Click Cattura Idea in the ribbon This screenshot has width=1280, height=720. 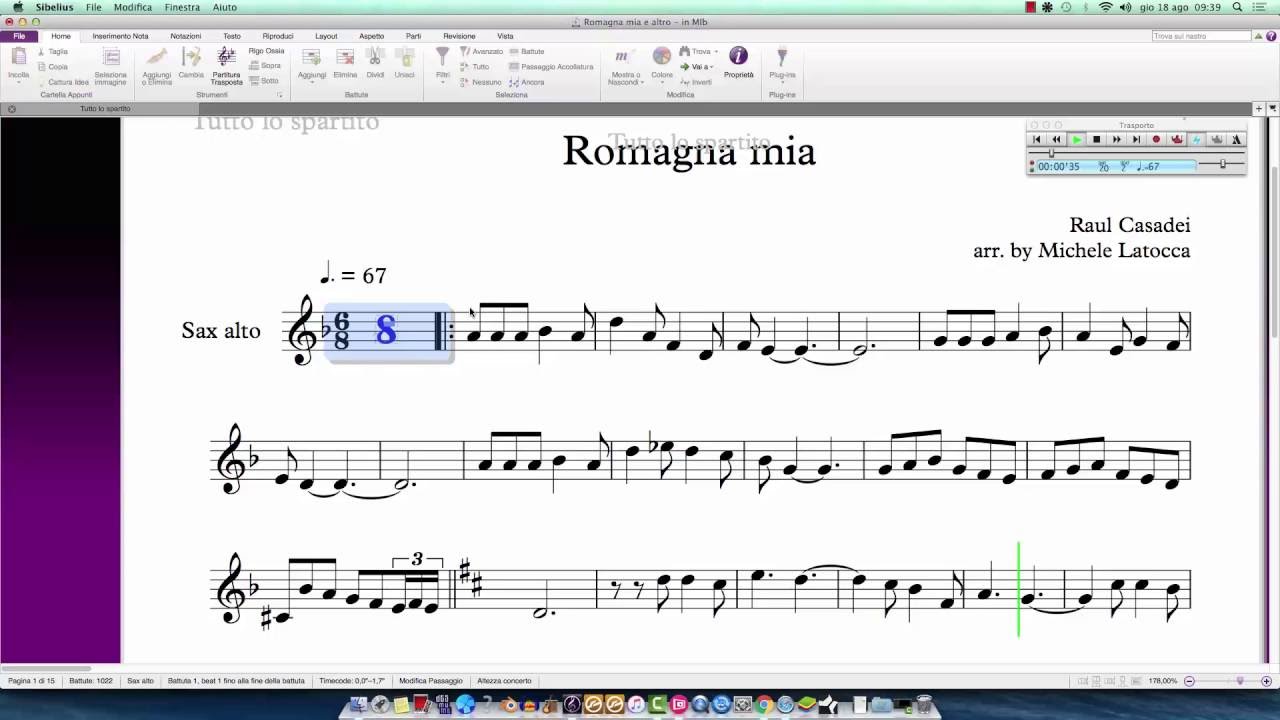(63, 82)
